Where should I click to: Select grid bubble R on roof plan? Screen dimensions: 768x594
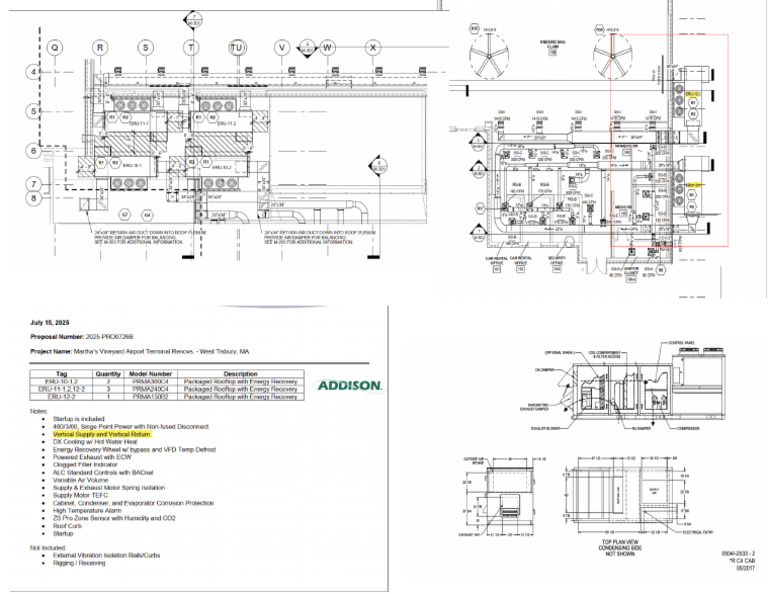[100, 48]
